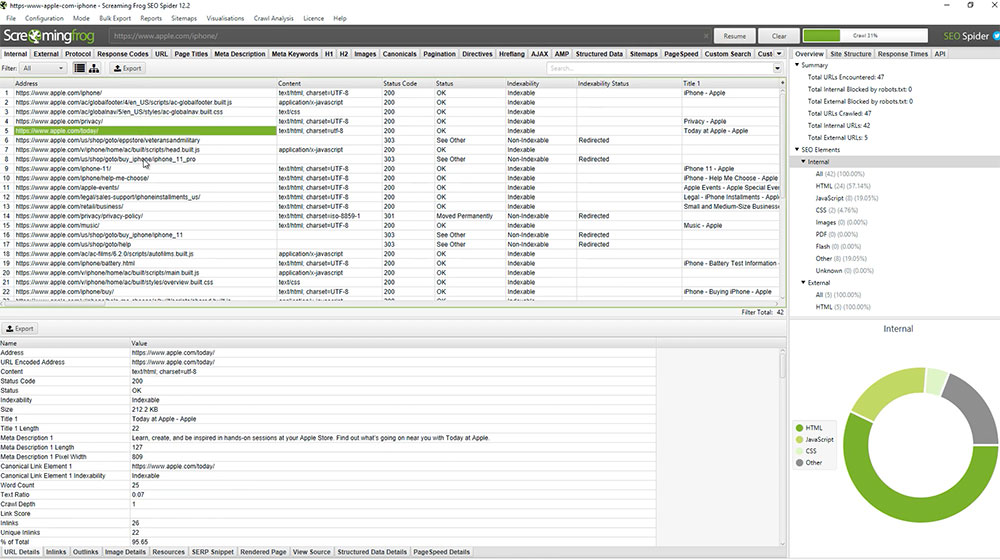Click the JavaScript legend color swatch
The image size is (1000, 560).
tap(799, 439)
